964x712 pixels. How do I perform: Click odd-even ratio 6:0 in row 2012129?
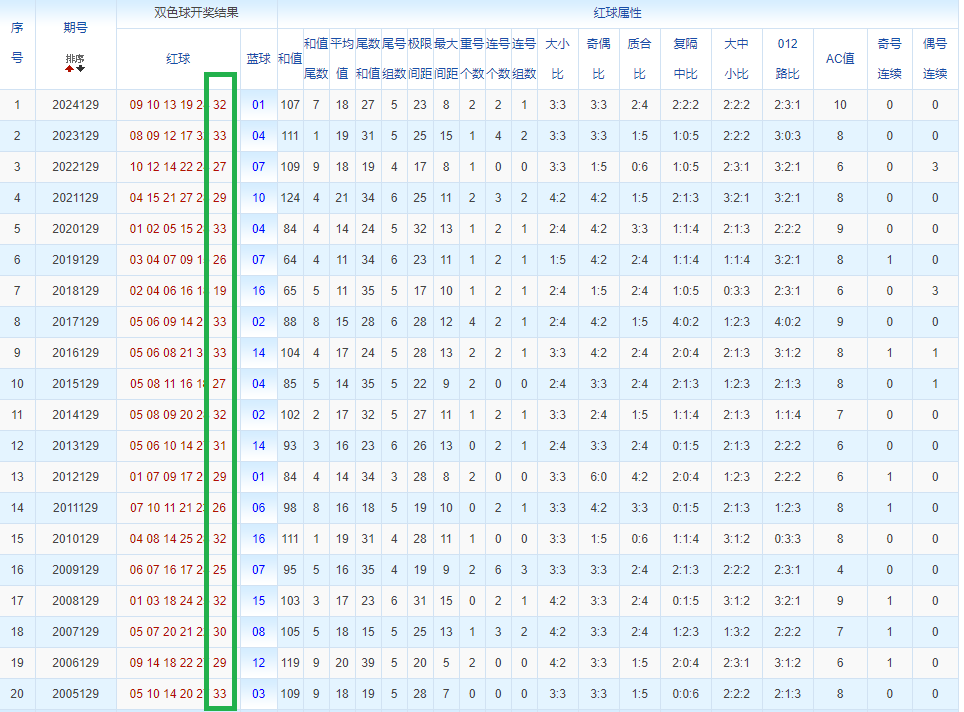[598, 477]
